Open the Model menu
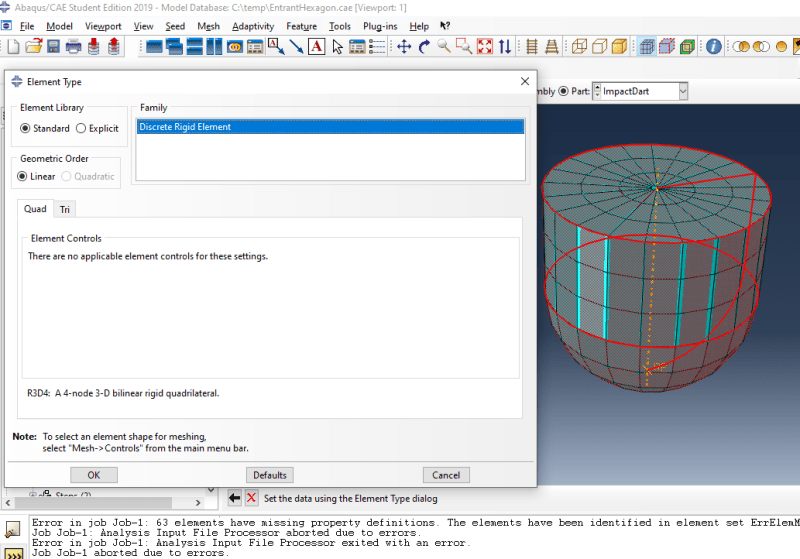Viewport: 800px width, 559px height. click(59, 26)
